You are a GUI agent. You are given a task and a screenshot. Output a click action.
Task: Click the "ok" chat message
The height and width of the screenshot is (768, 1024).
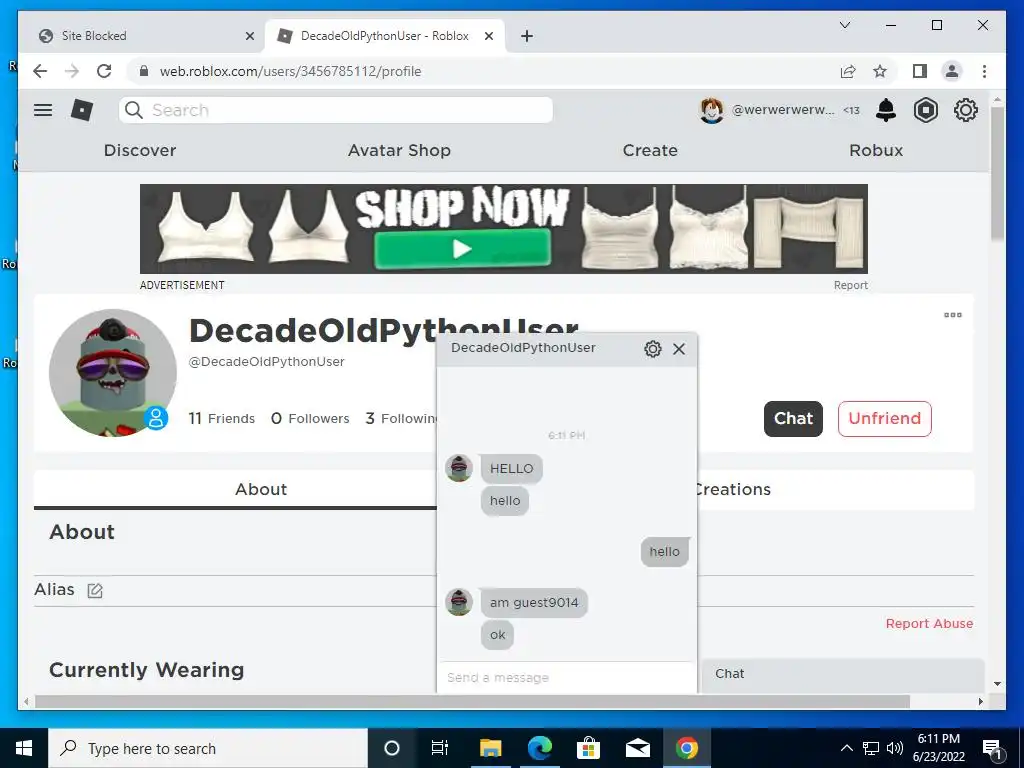498,635
